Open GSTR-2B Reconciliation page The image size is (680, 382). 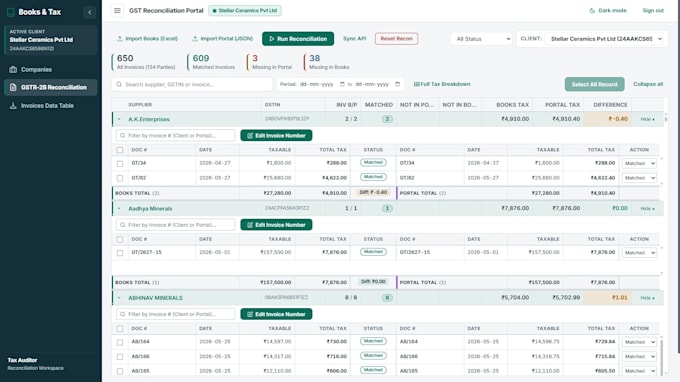[x=51, y=87]
